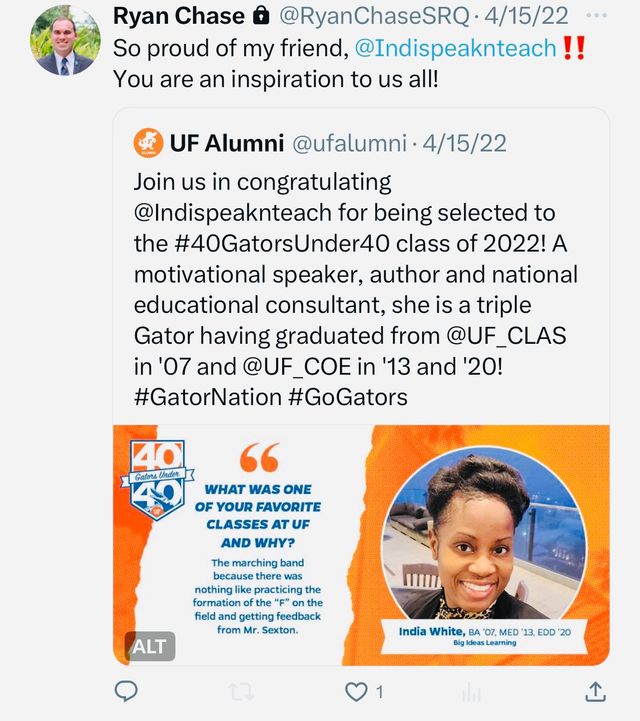Click the UF Alumni avatar logo

pos(147,143)
